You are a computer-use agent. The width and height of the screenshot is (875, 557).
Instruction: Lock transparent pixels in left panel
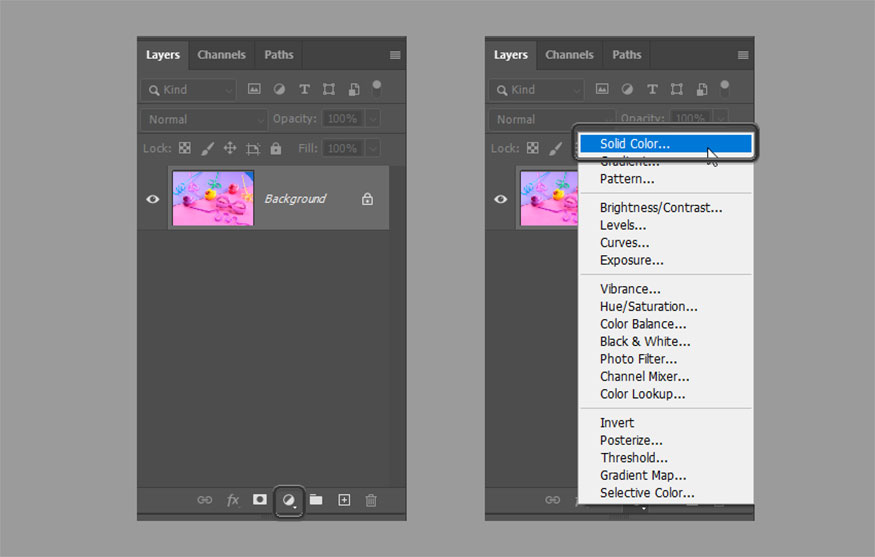(x=185, y=148)
